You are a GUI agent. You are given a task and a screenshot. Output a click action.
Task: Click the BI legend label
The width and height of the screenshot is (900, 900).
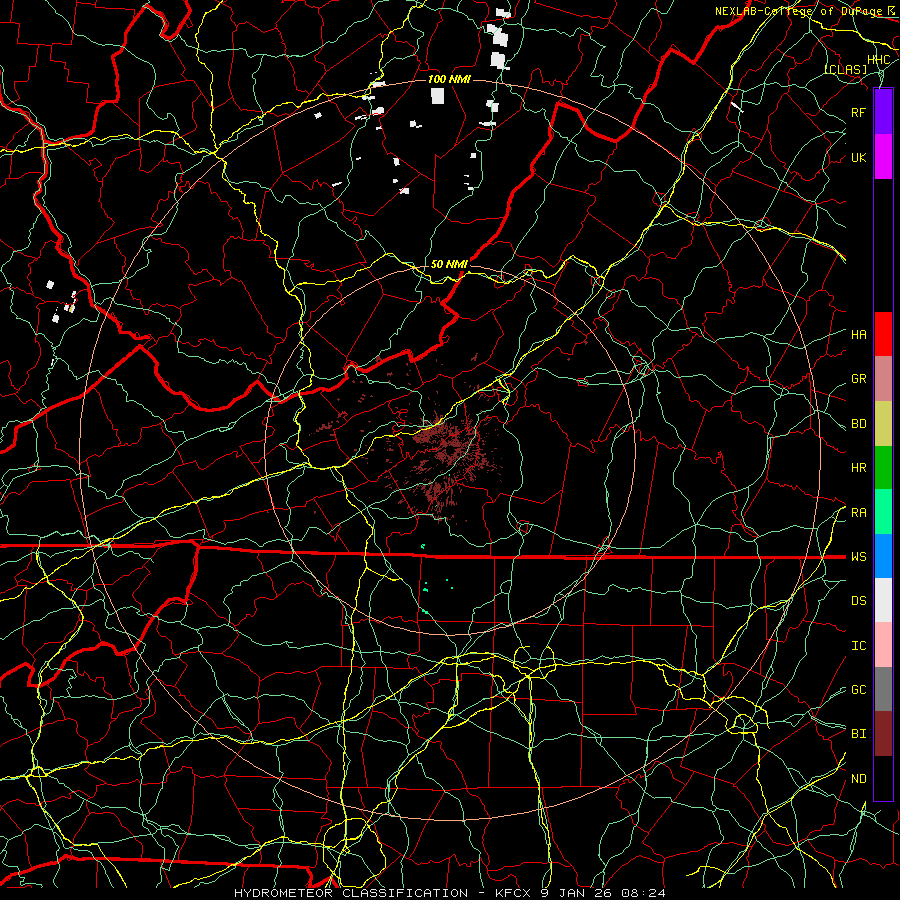(x=859, y=734)
